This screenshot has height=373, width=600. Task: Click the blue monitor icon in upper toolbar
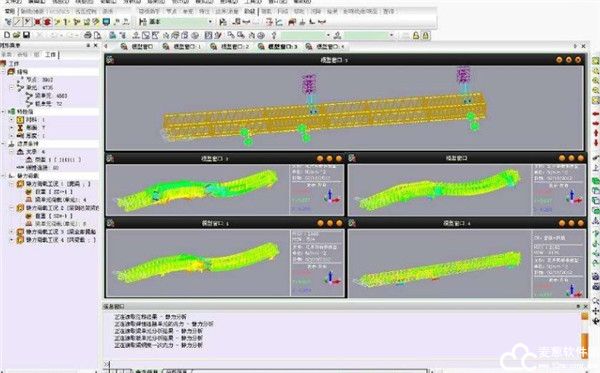(x=106, y=22)
